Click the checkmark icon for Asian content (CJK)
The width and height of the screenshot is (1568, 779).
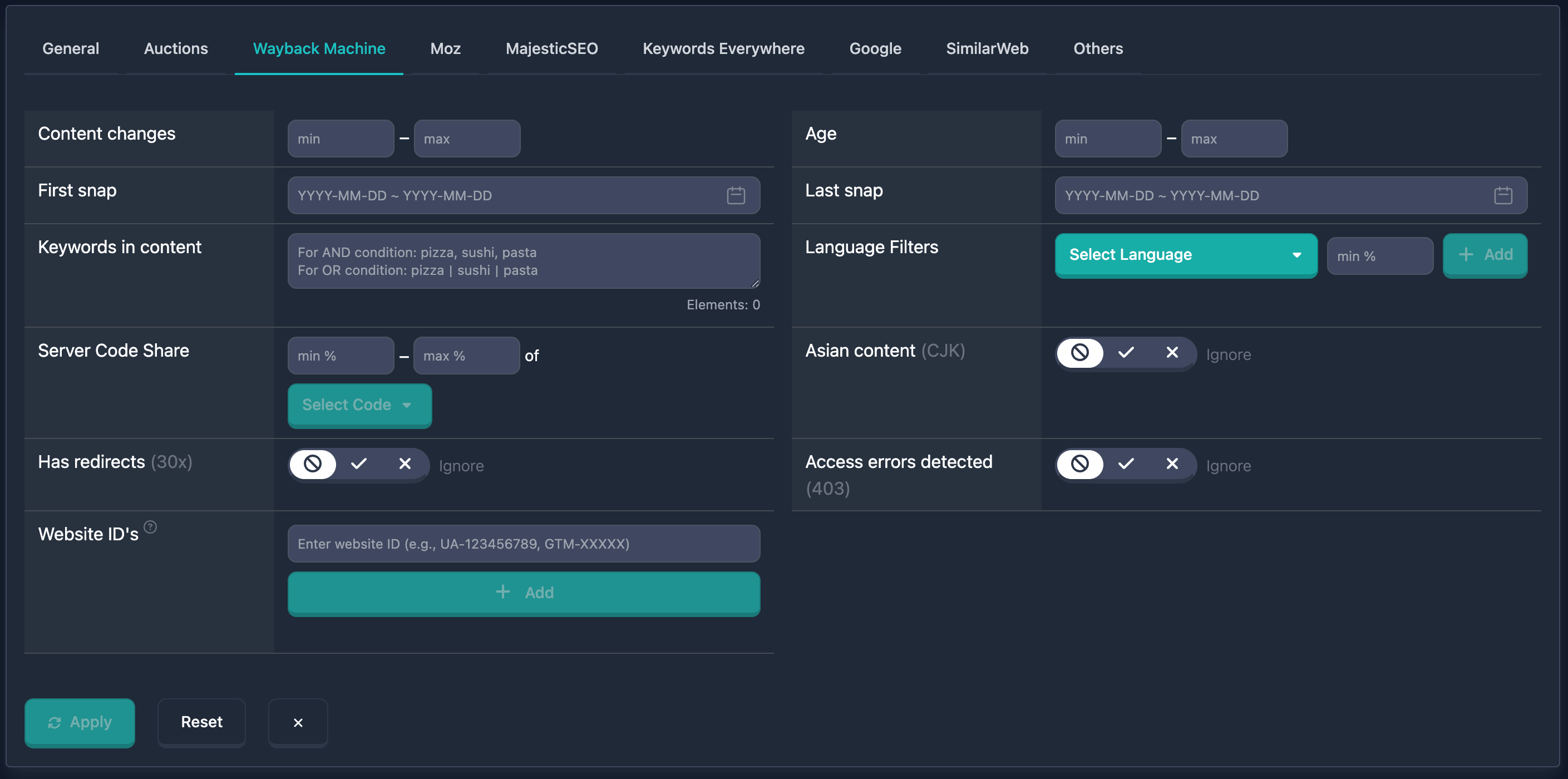(x=1127, y=353)
